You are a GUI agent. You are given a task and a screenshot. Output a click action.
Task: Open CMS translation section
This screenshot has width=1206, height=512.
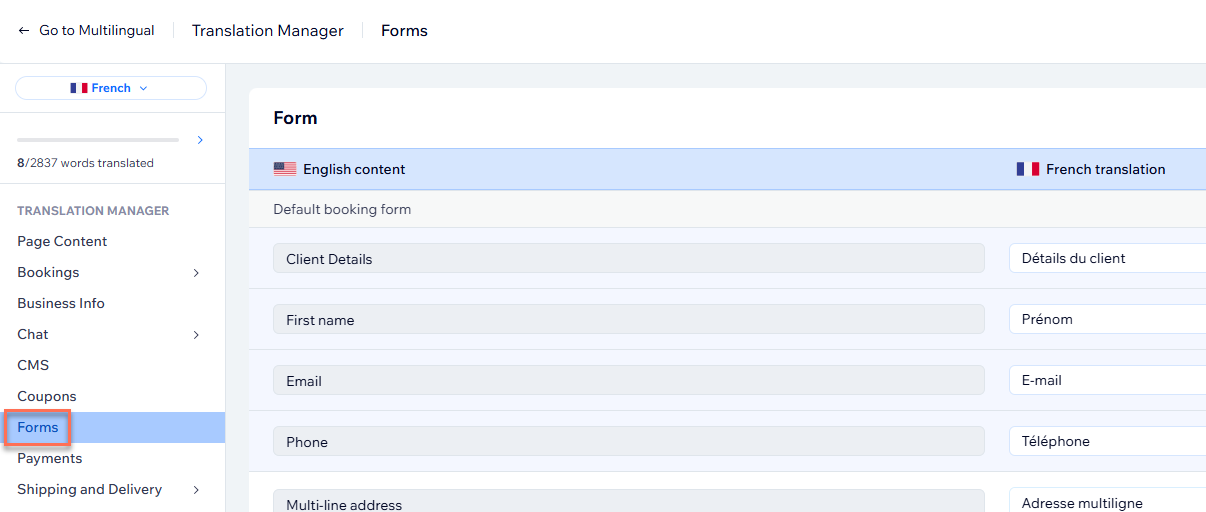pos(33,365)
